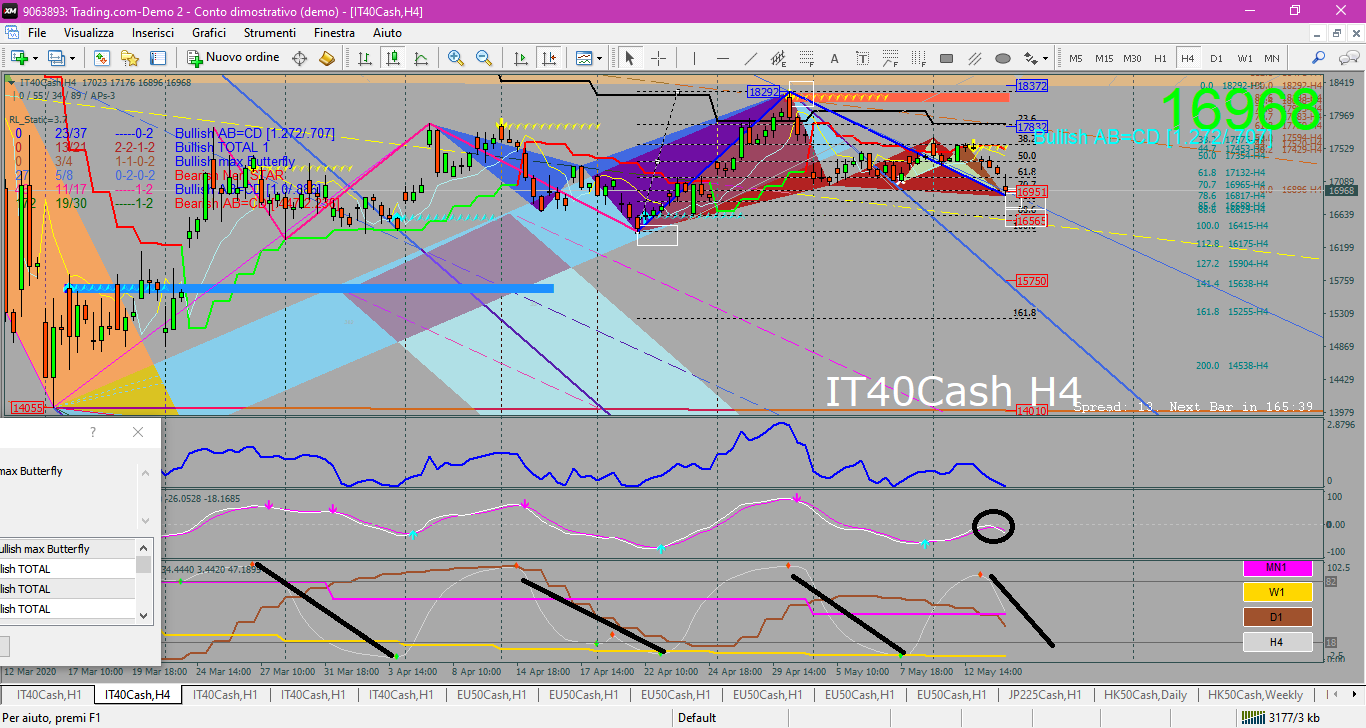Open the Navigator star-folder icon

pyautogui.click(x=129, y=58)
